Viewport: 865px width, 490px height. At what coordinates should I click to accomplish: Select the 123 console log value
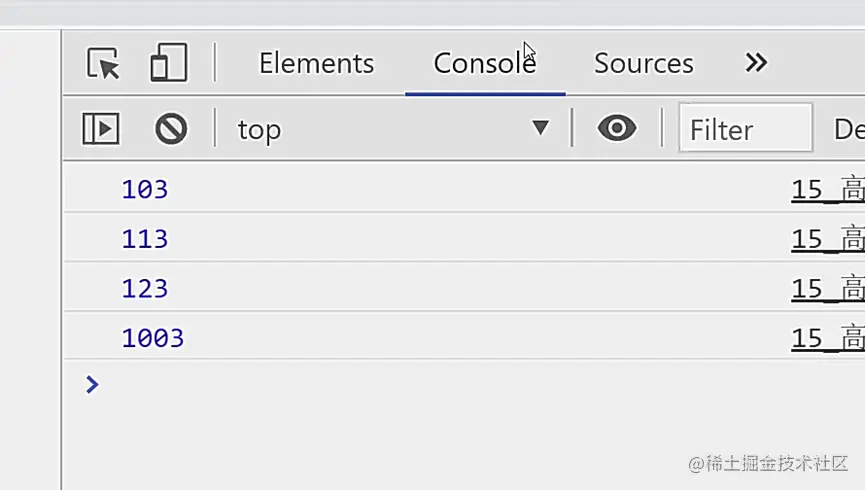click(145, 290)
